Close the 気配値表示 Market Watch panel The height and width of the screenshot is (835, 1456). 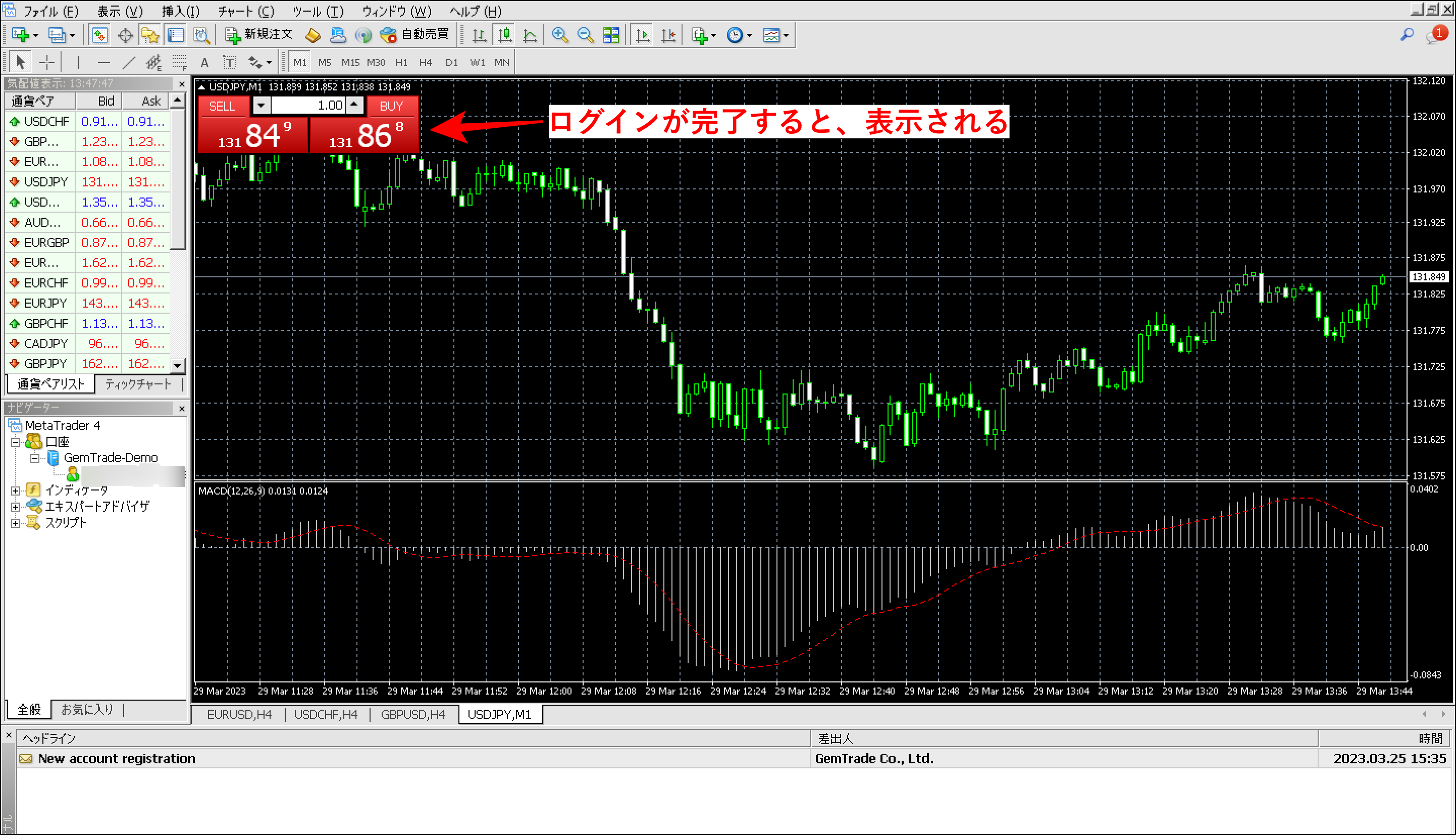click(x=182, y=84)
